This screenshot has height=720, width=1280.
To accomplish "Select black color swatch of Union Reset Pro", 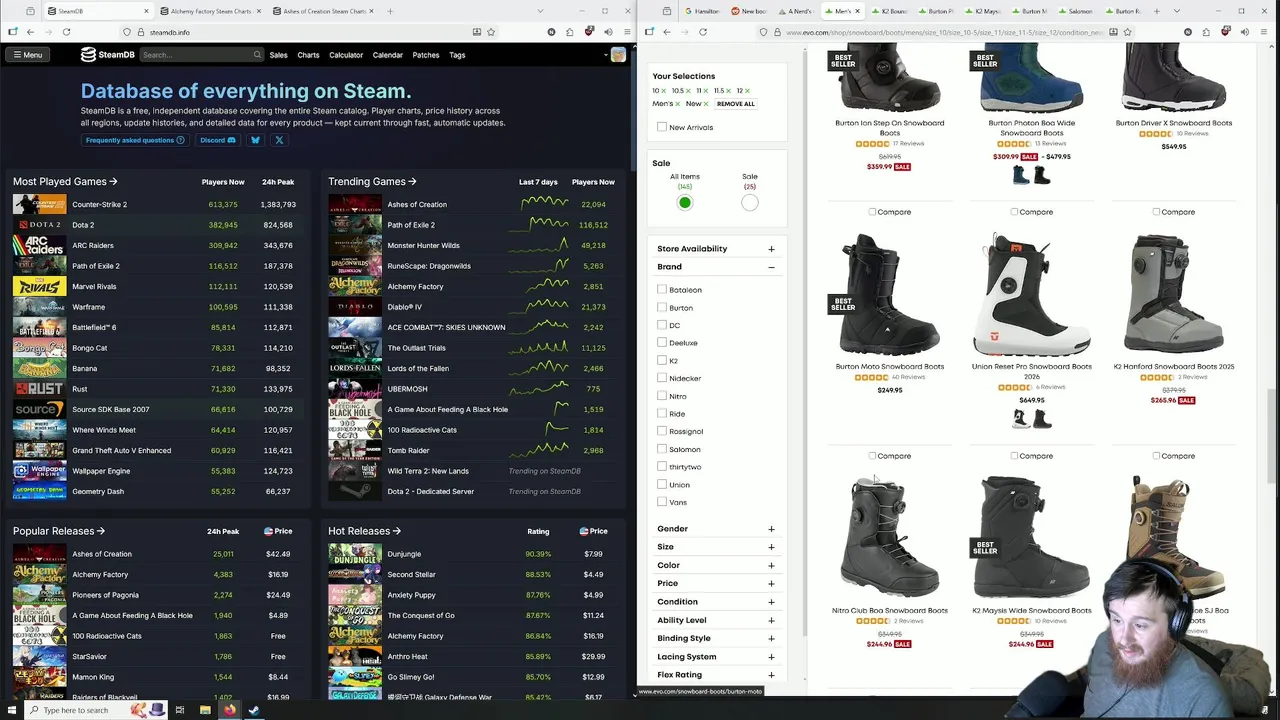I will [1043, 420].
